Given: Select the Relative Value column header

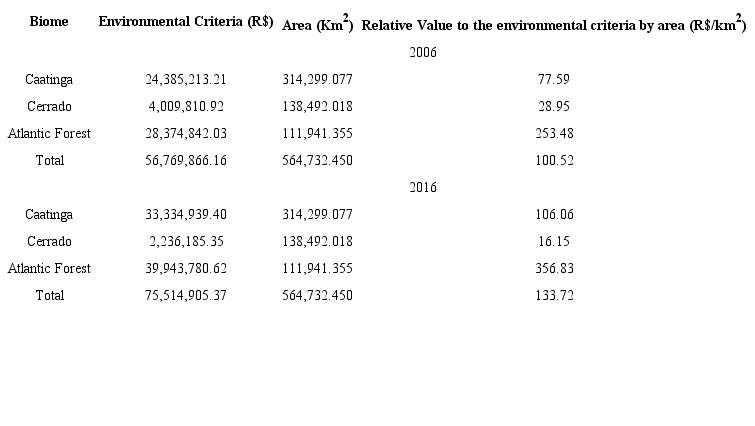Looking at the screenshot, I should [x=553, y=23].
